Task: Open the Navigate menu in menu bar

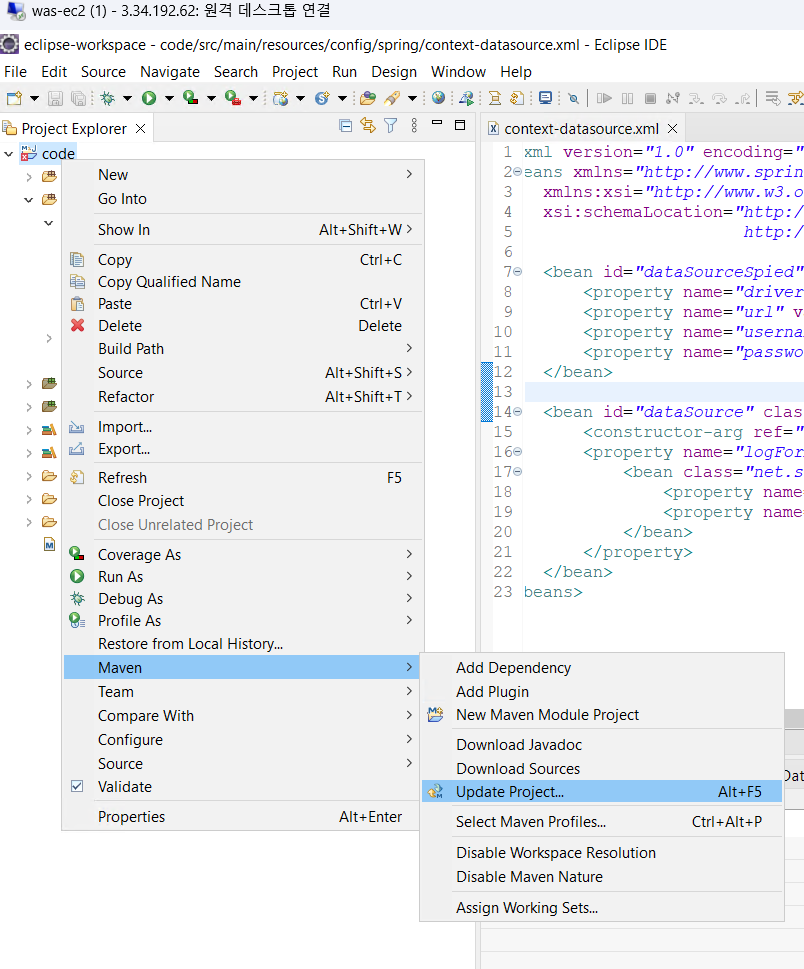Action: 170,72
